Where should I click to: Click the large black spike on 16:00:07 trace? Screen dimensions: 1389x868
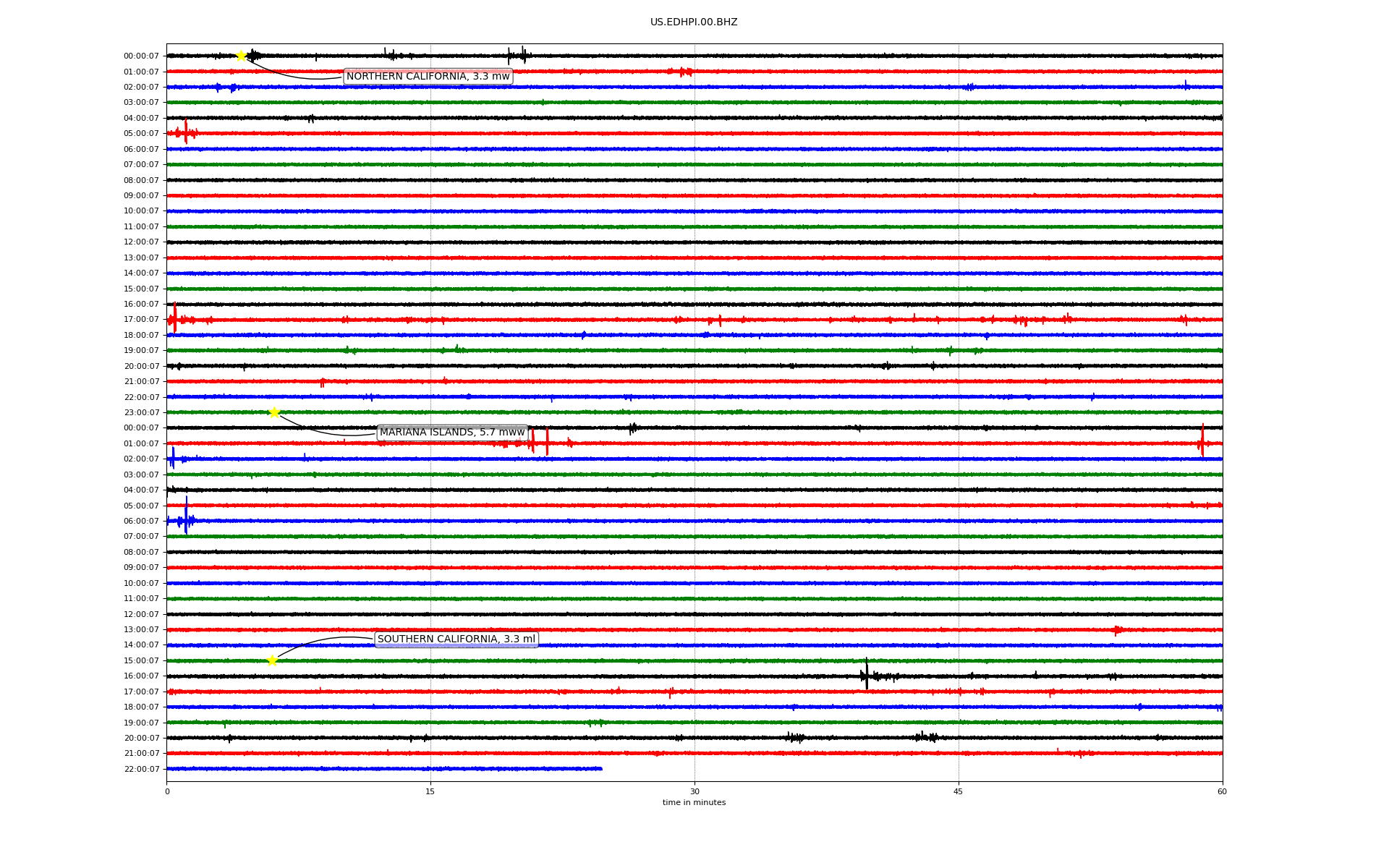(x=867, y=674)
